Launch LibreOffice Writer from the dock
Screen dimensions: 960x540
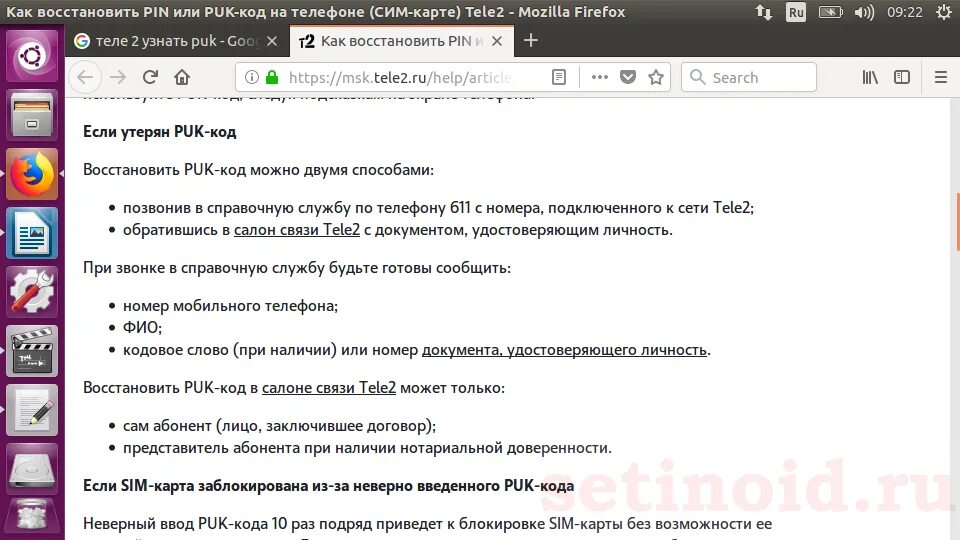pyautogui.click(x=32, y=233)
